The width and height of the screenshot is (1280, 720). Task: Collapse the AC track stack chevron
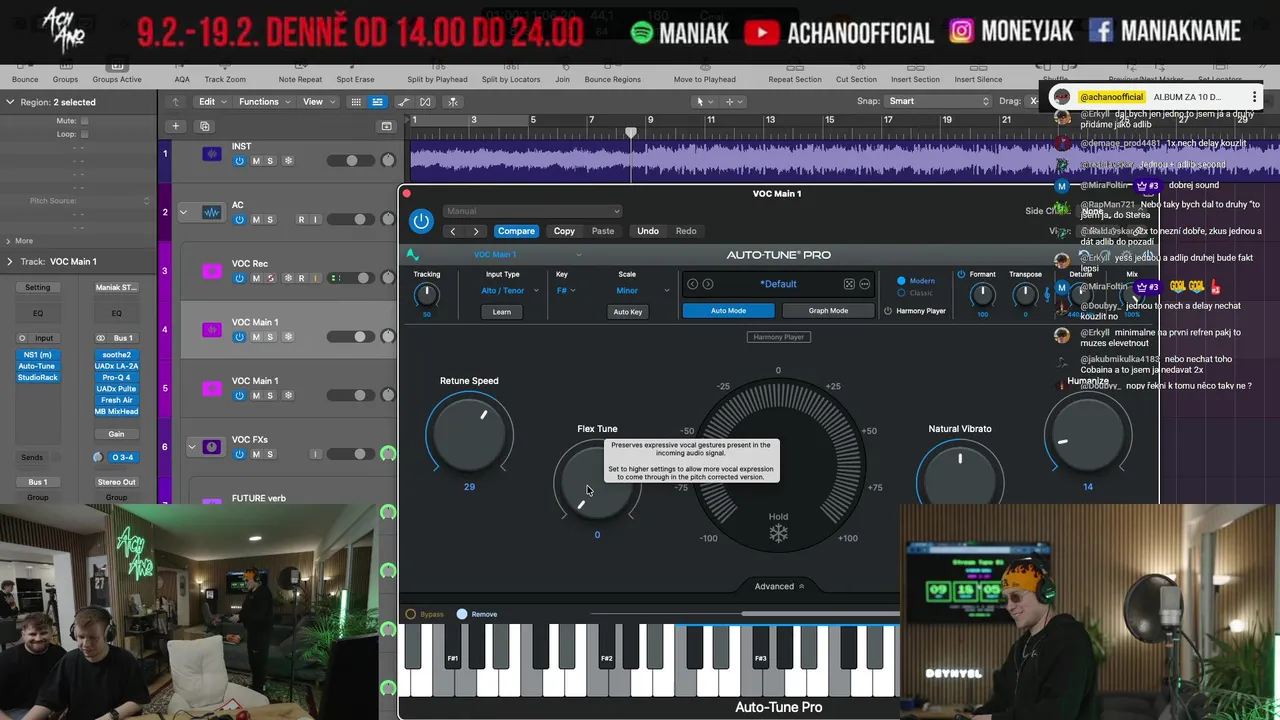(x=183, y=212)
